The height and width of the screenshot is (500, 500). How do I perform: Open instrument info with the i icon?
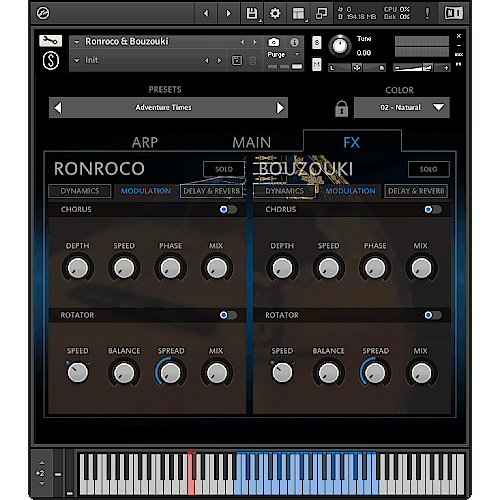[294, 42]
